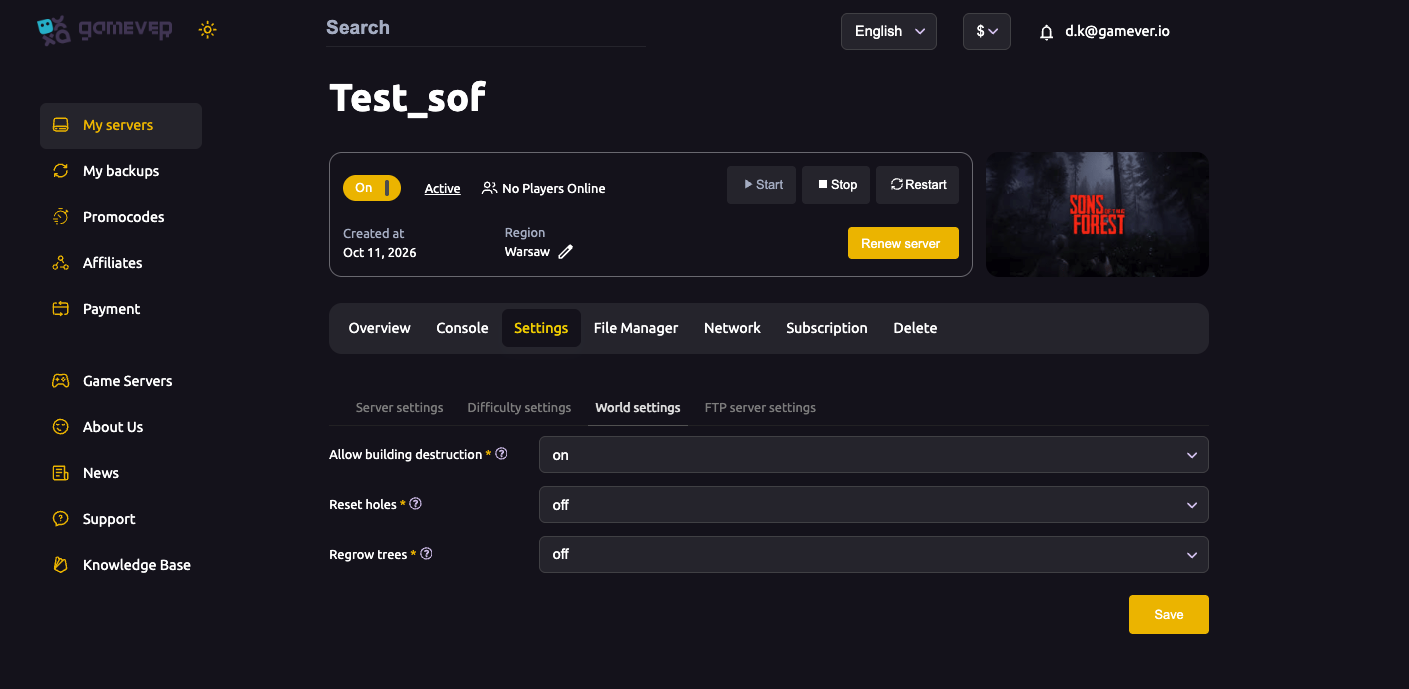Show help for Reset holes

[x=416, y=504]
